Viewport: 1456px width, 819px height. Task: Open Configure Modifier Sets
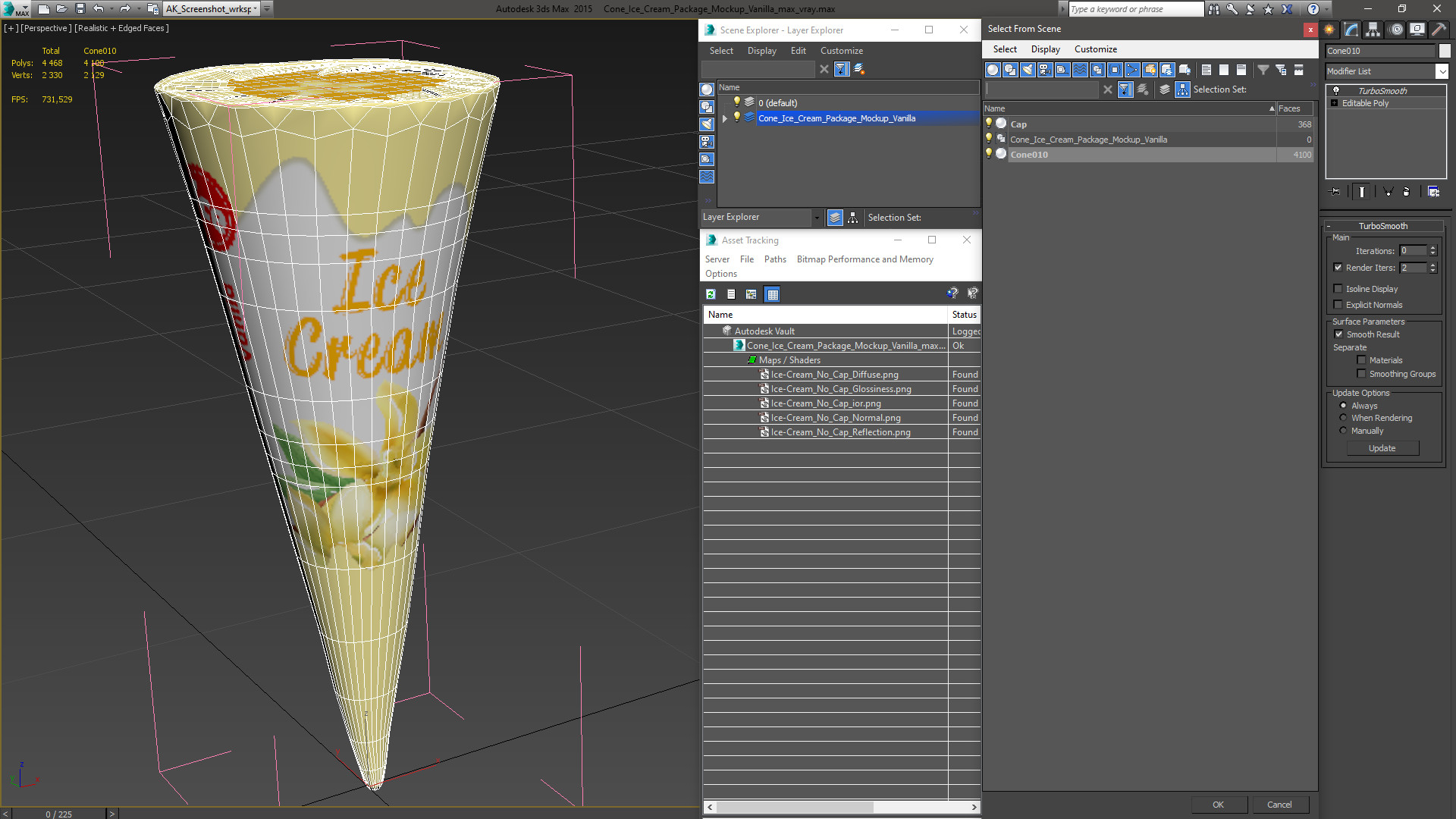(x=1433, y=192)
